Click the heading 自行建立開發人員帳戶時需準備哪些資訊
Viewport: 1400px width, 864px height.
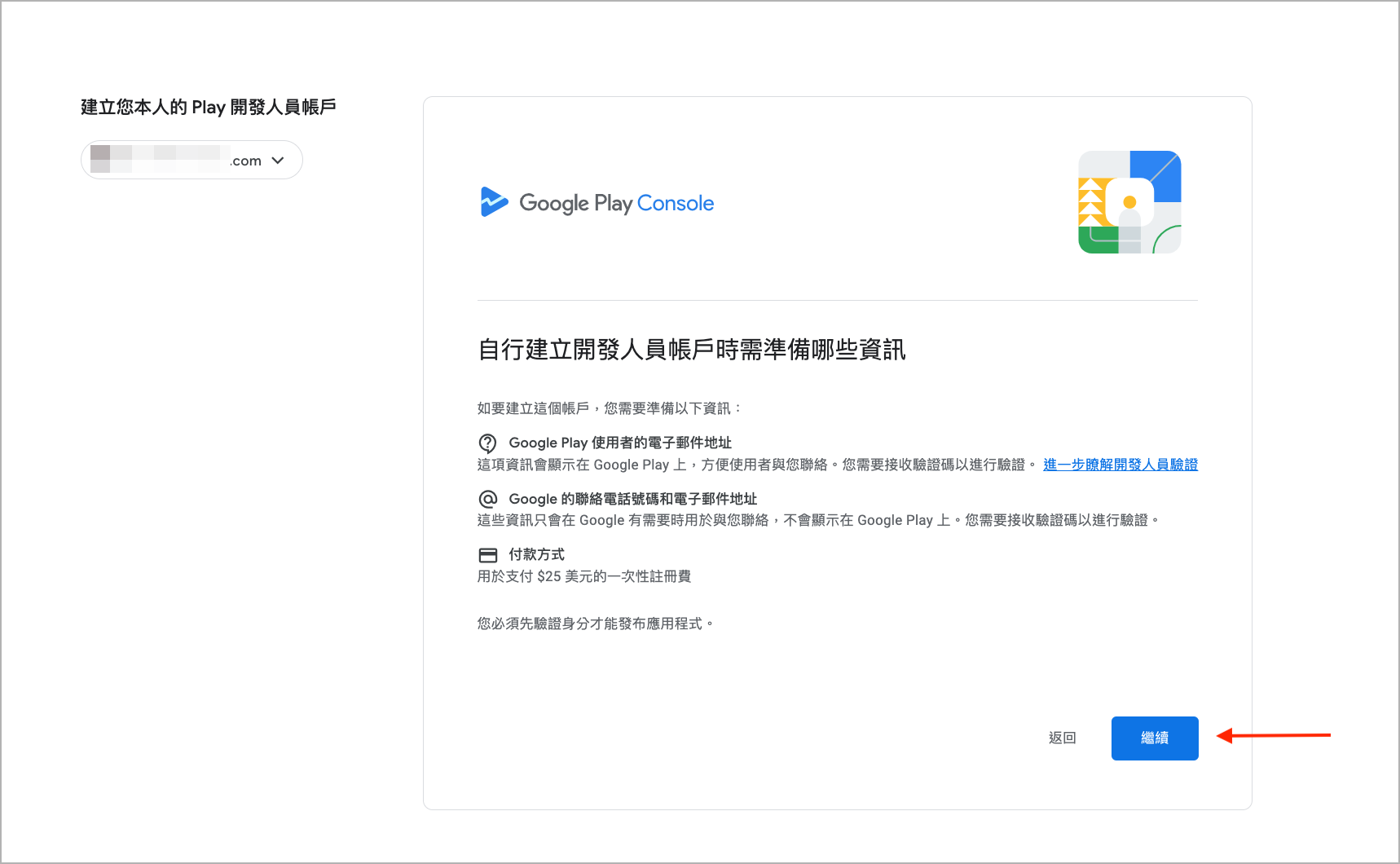(692, 350)
